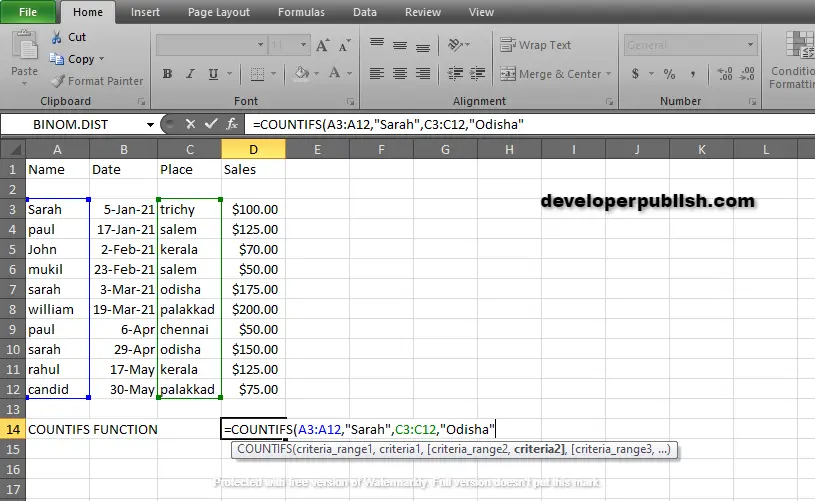Confirm formula with checkmark button
The height and width of the screenshot is (501, 815).
click(211, 124)
